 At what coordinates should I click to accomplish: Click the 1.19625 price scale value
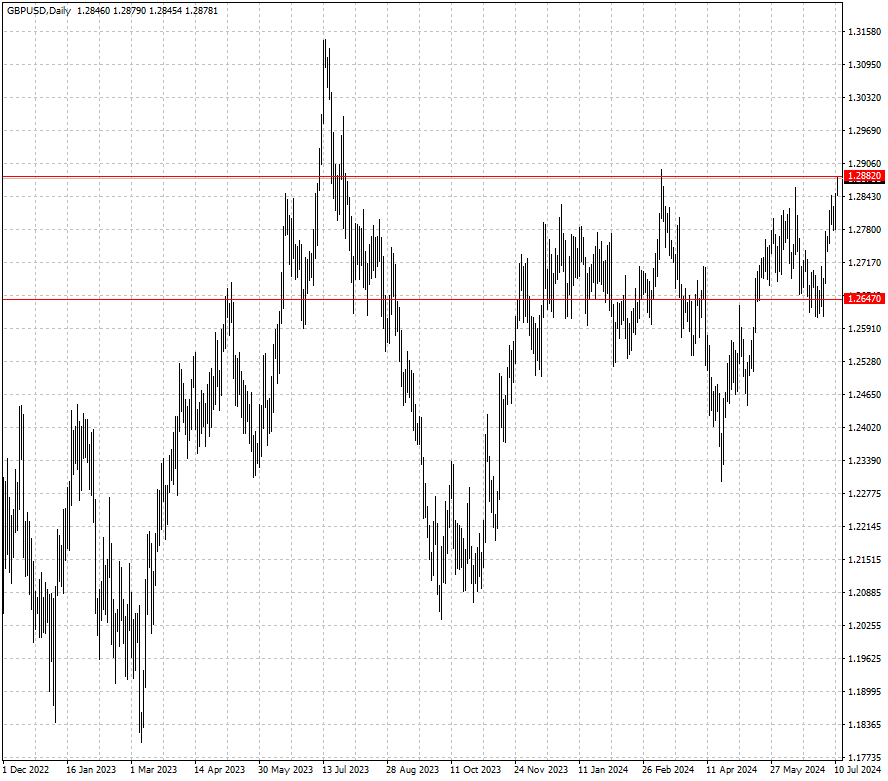coord(864,659)
